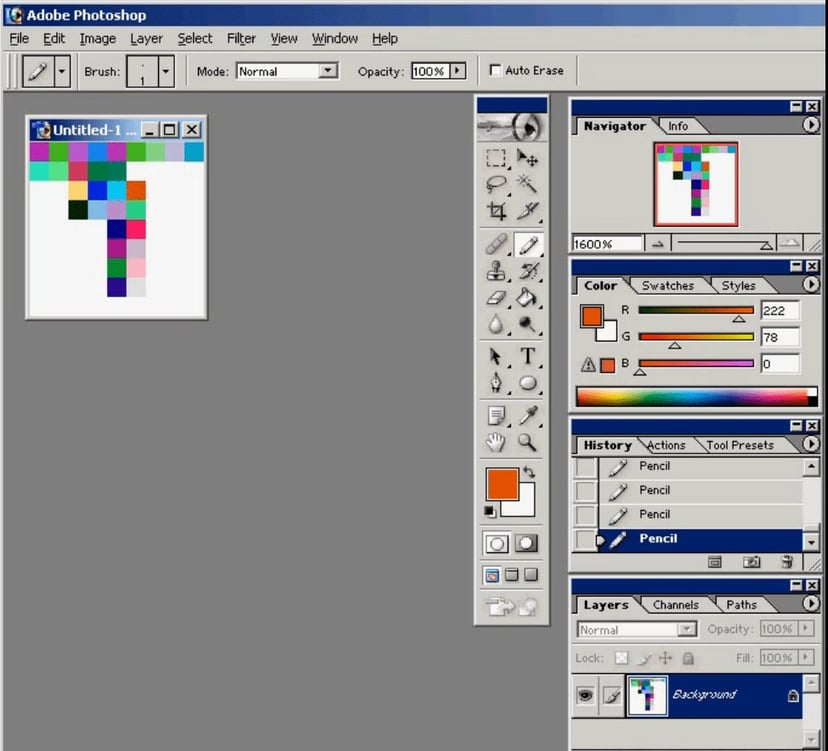Swap foreground and background colors
828x751 pixels.
[x=529, y=472]
